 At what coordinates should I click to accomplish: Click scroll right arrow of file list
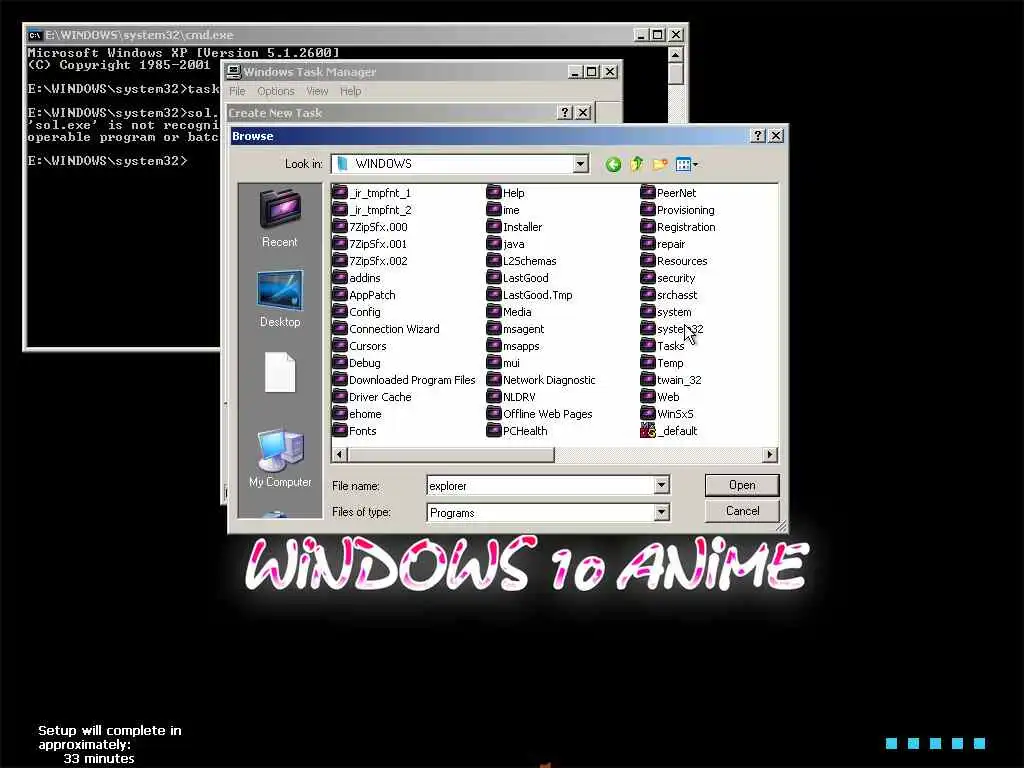point(770,455)
